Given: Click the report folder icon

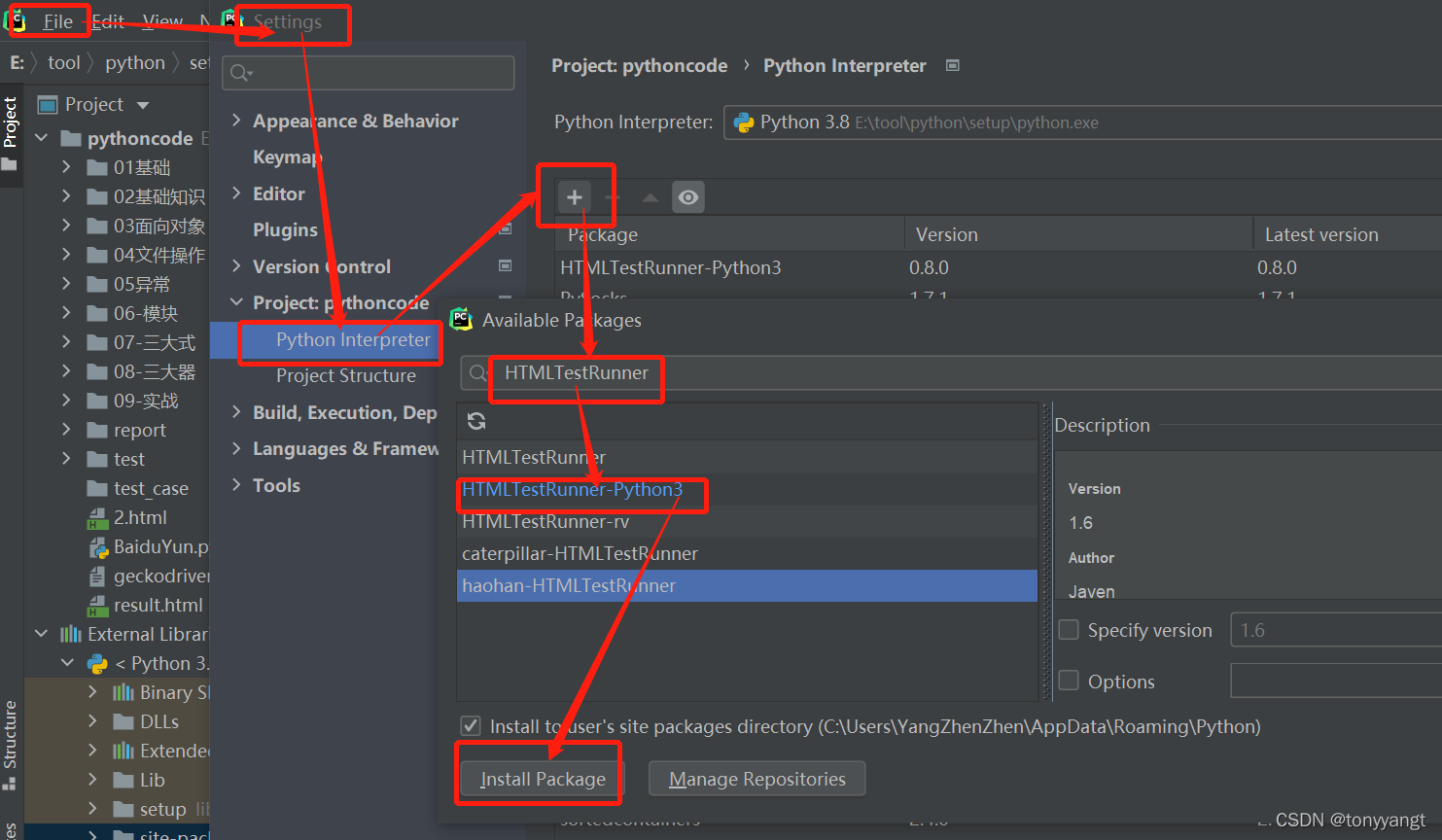Looking at the screenshot, I should pos(97,430).
